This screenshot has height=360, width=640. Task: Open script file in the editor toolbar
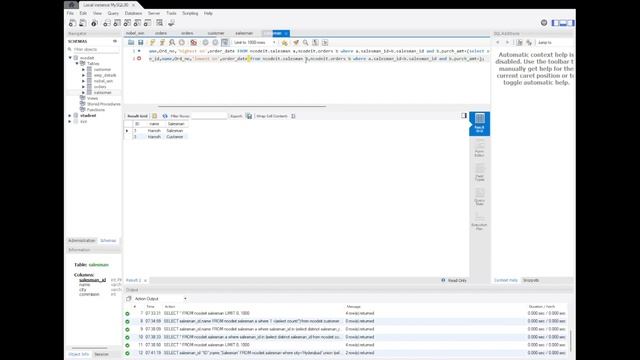[131, 42]
